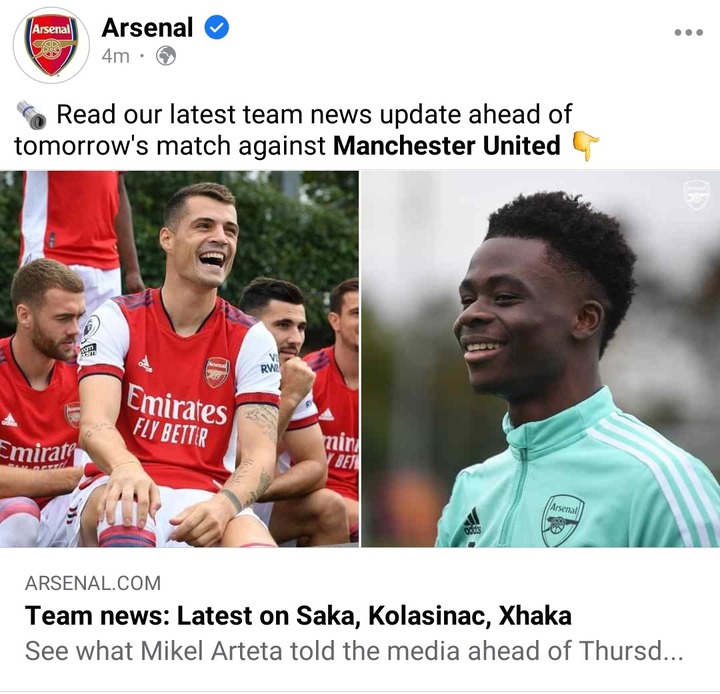Click the bold Manchester United text
Screen dimensions: 720x694
click(x=446, y=146)
